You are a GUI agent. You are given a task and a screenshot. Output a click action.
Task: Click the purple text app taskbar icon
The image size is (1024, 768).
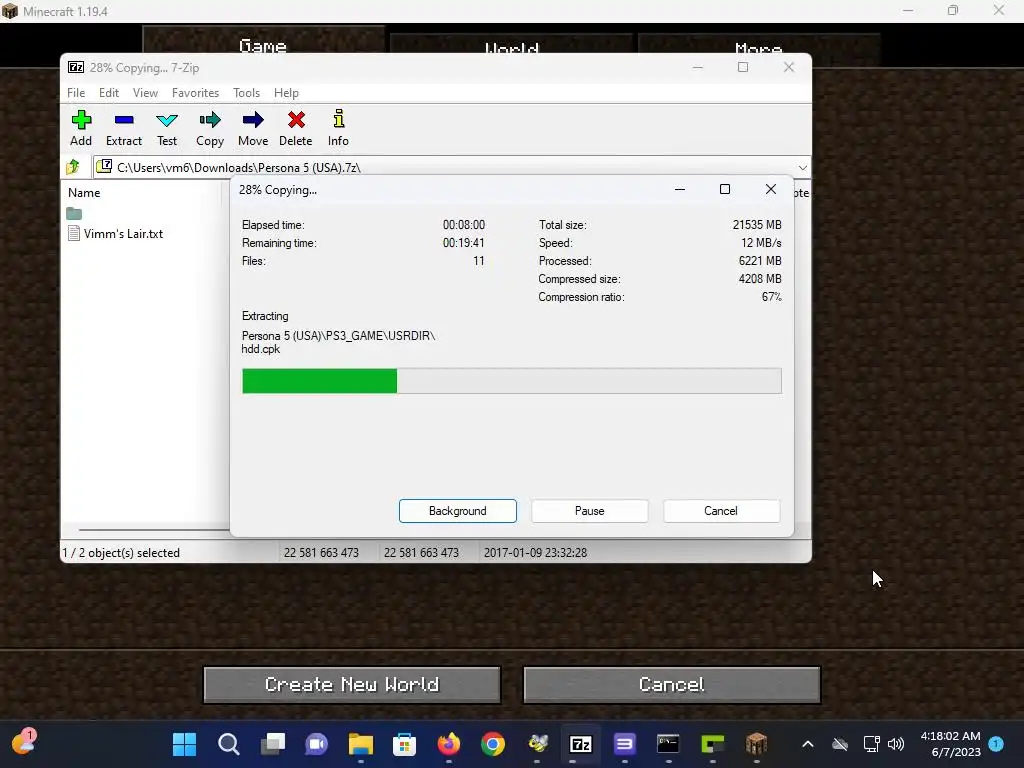click(624, 744)
